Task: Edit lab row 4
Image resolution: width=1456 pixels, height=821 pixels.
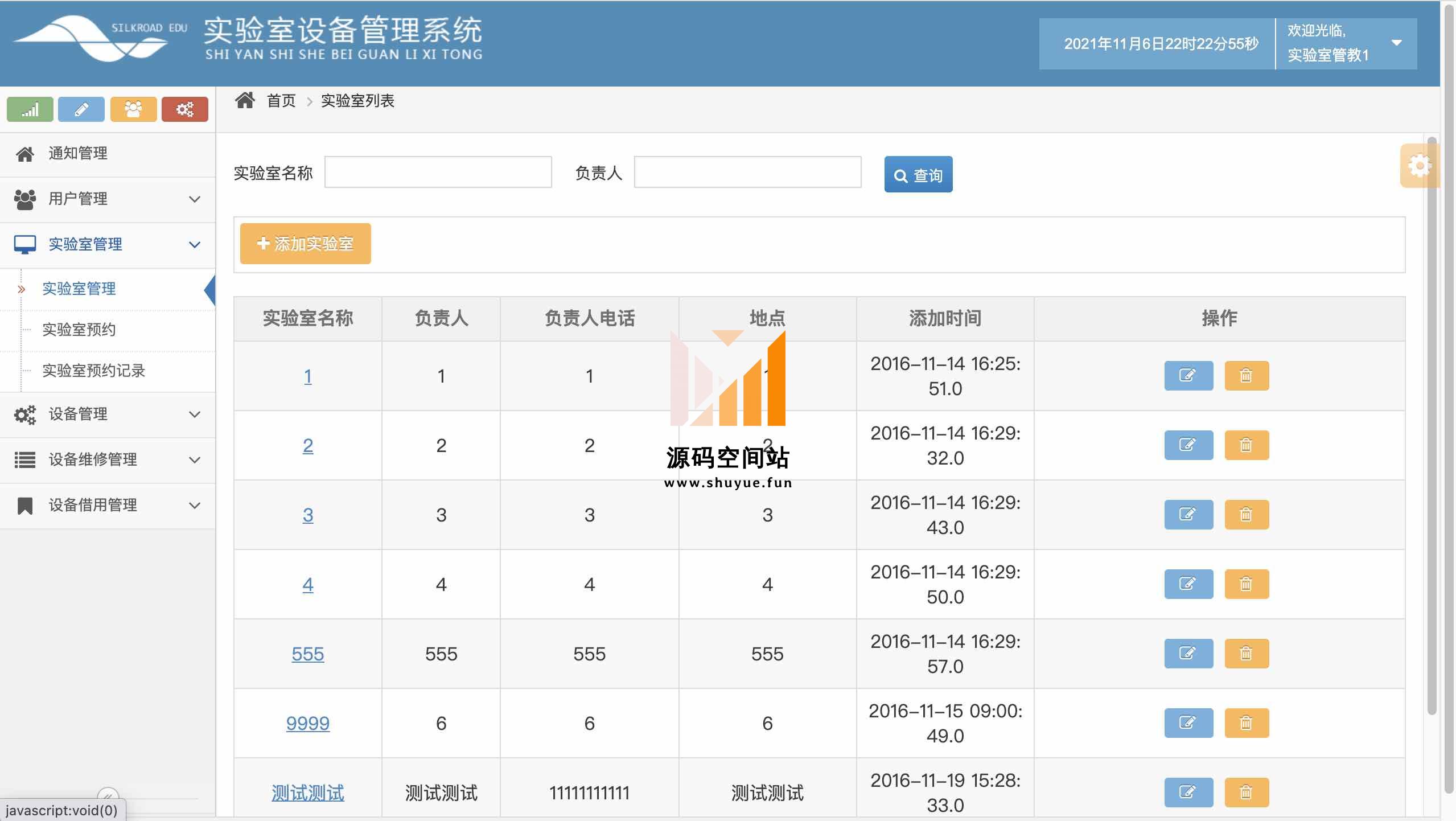Action: [x=1188, y=584]
